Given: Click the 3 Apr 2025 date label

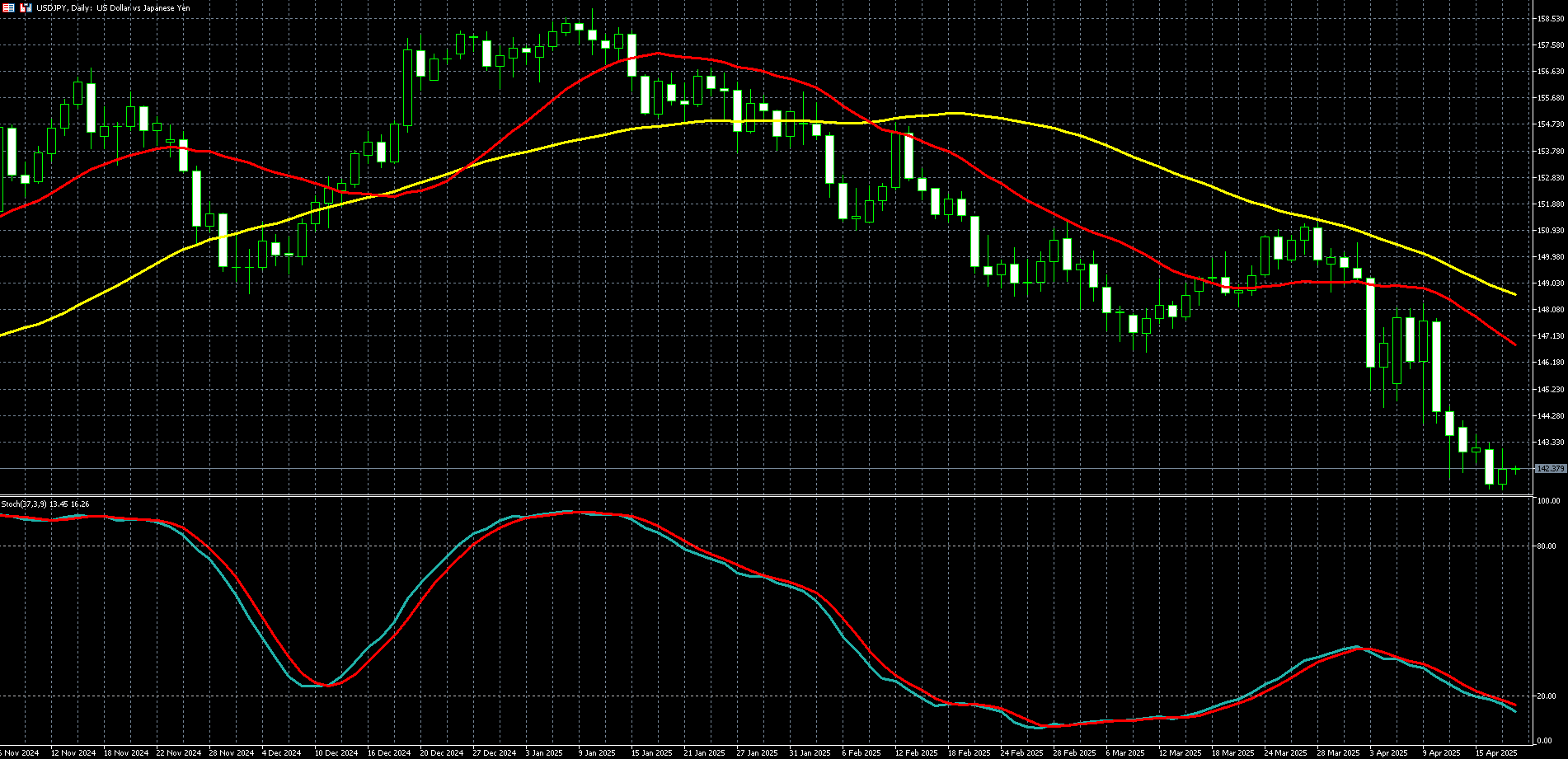Looking at the screenshot, I should pyautogui.click(x=1390, y=752).
